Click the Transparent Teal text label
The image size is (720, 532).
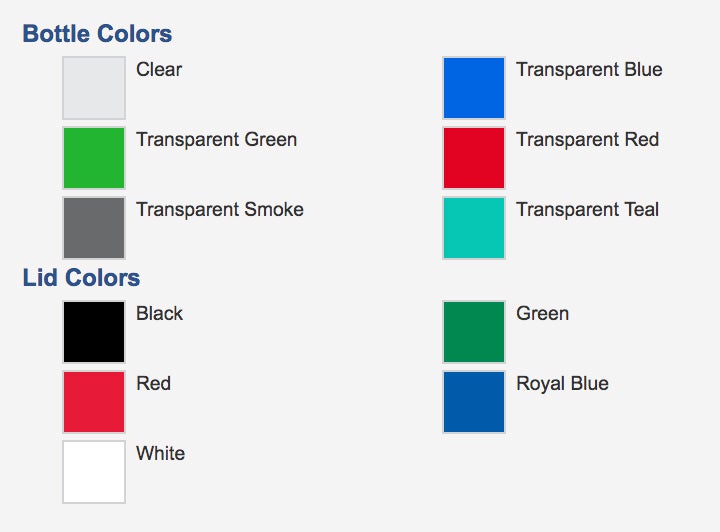coord(587,209)
